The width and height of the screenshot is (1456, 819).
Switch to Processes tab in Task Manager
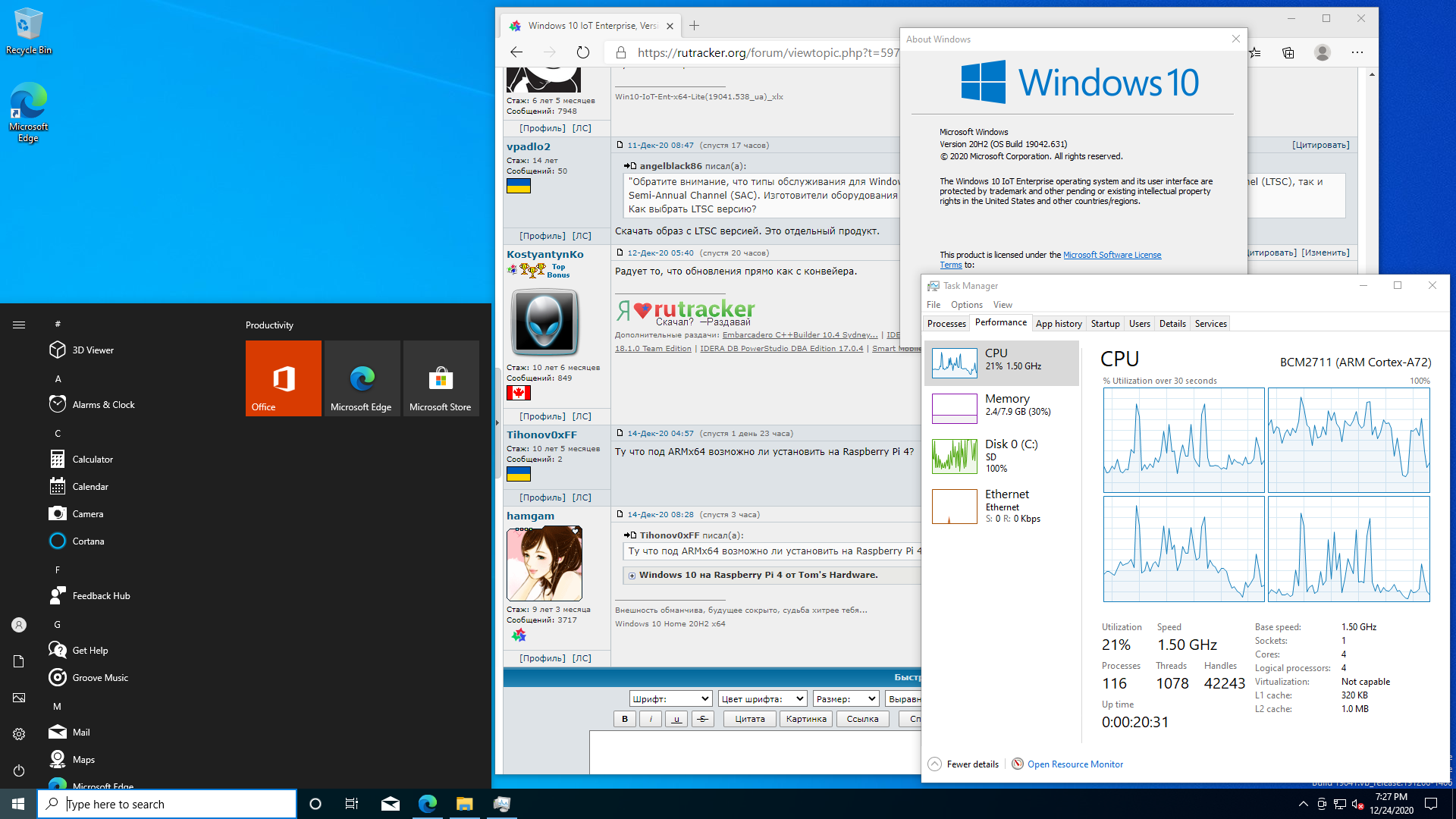tap(946, 324)
